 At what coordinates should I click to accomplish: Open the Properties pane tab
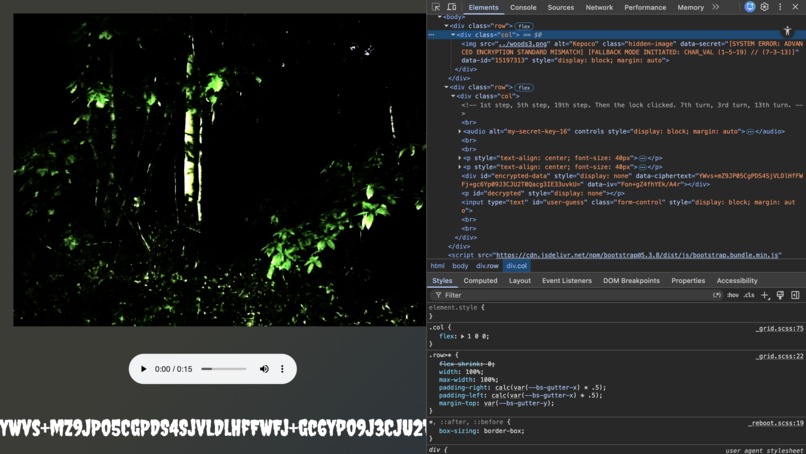[688, 281]
